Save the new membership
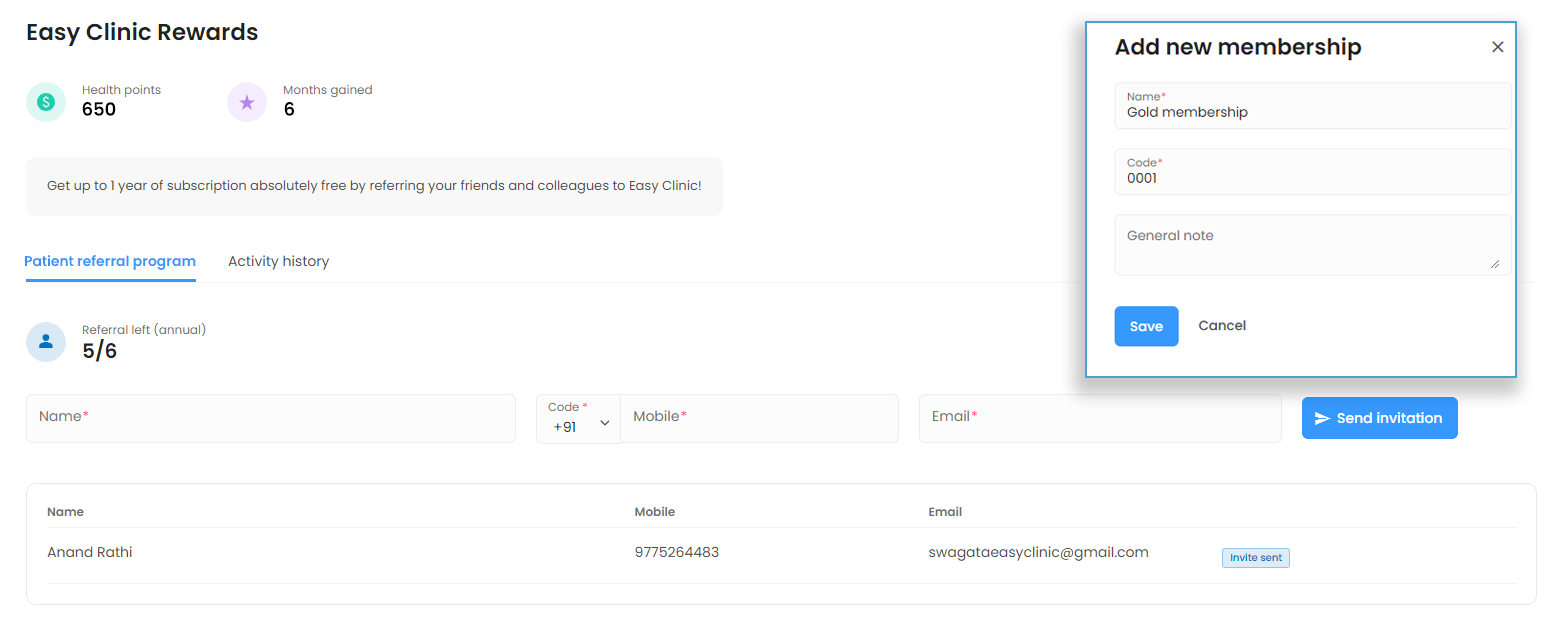 point(1146,326)
